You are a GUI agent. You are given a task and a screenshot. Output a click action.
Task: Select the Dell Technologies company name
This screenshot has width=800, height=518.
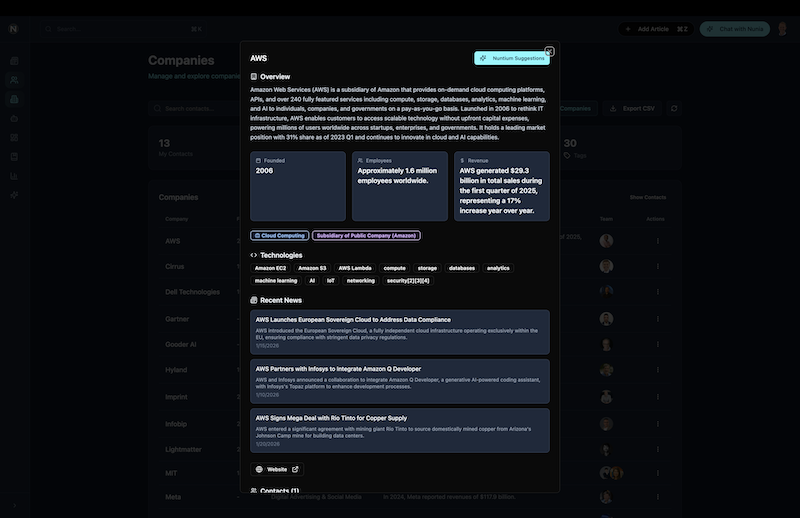tap(192, 292)
